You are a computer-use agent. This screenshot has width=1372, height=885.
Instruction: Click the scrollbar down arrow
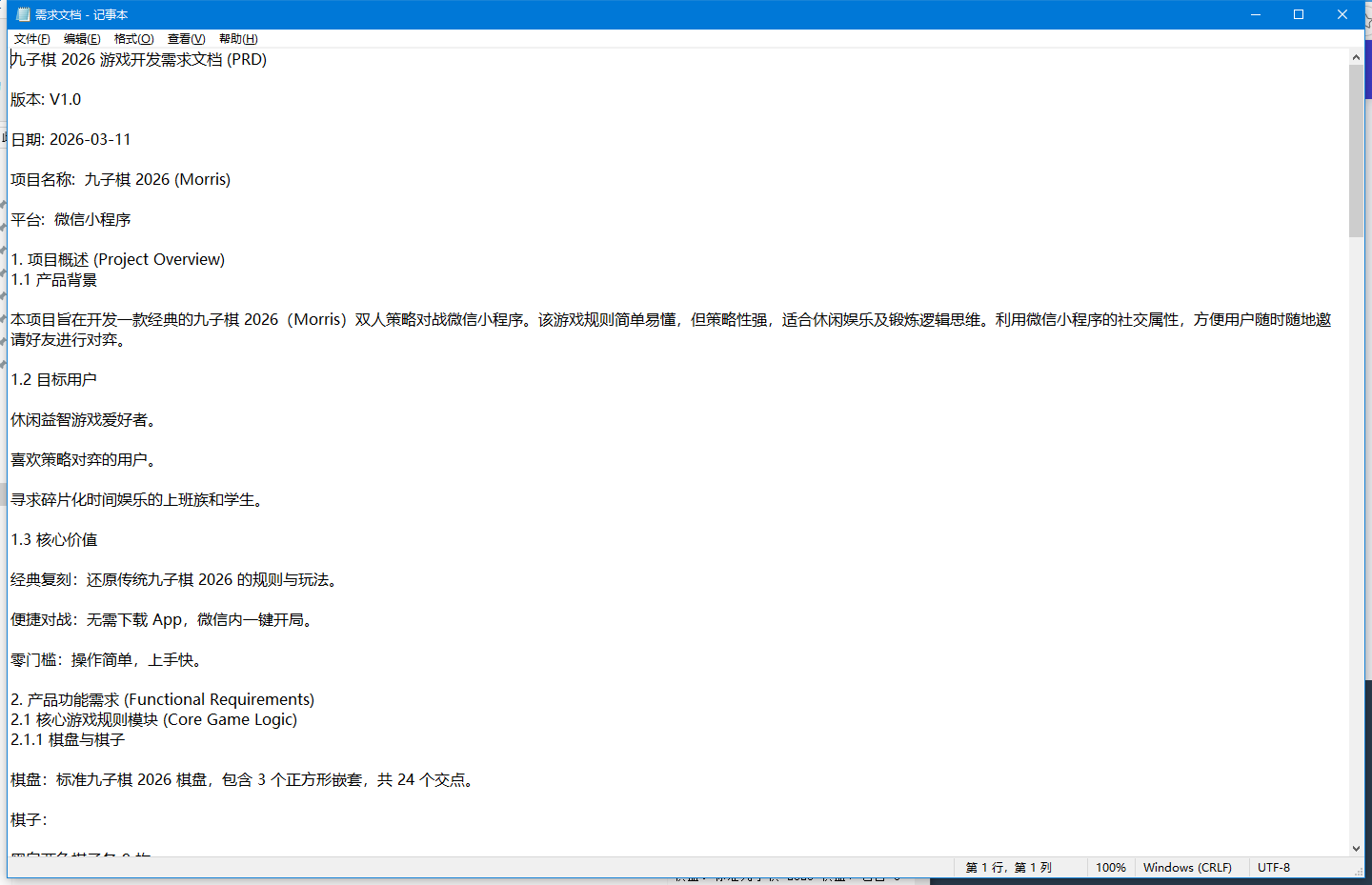(x=1356, y=848)
